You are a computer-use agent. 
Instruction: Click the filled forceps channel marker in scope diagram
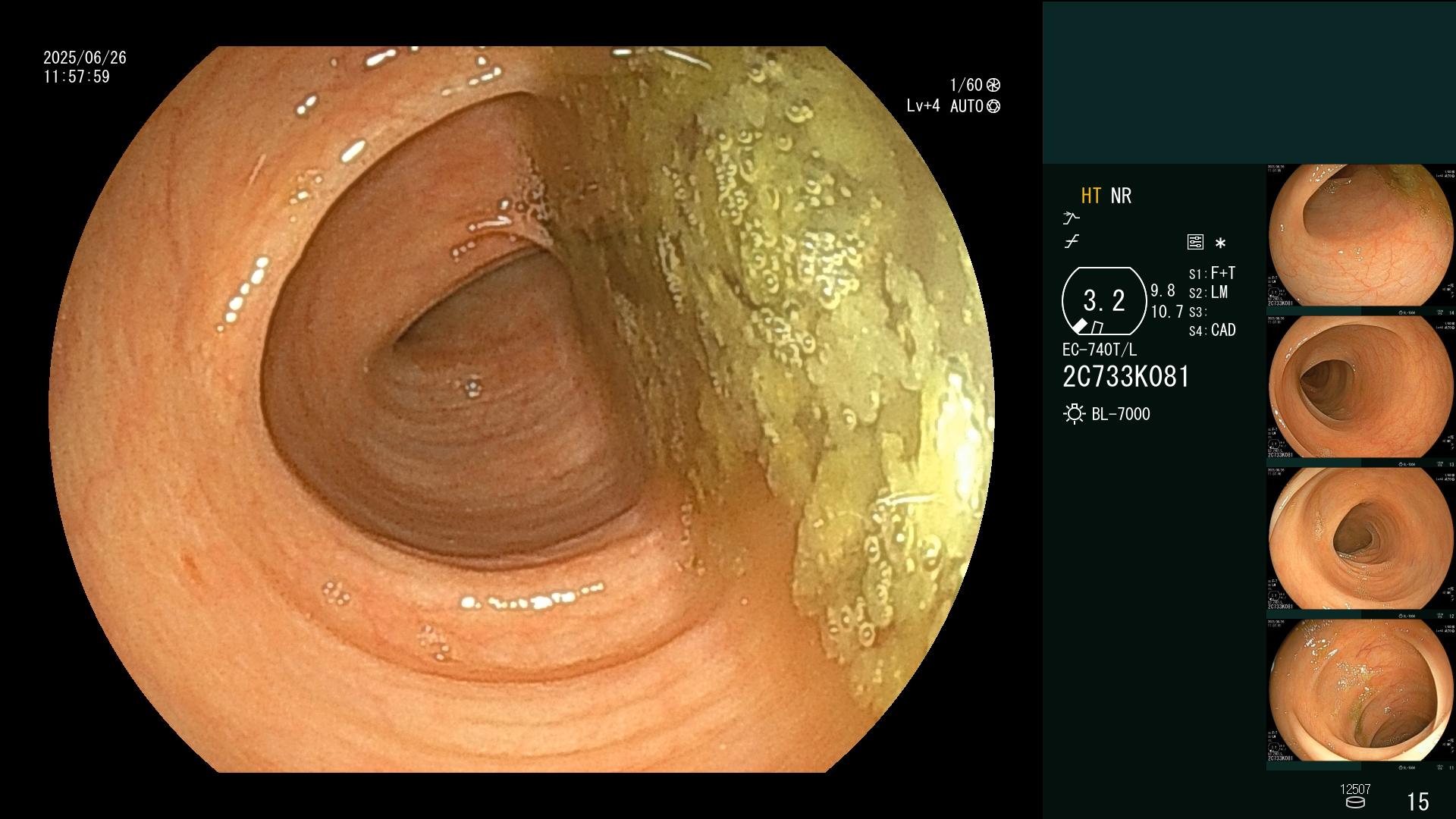pos(1080,326)
